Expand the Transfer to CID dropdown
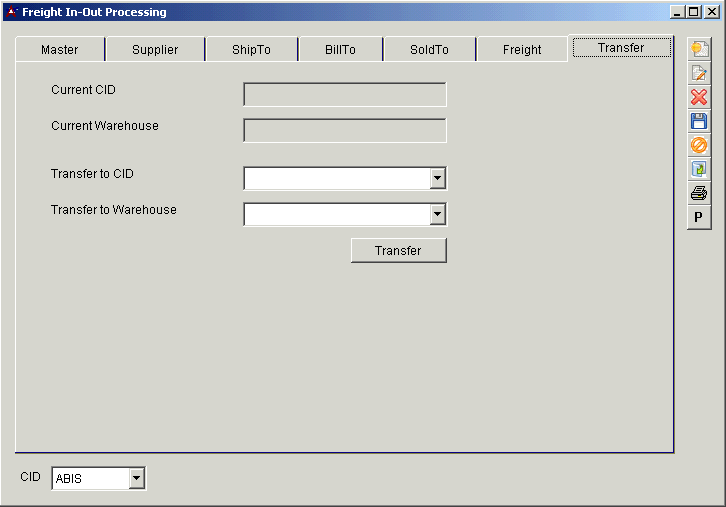726x507 pixels. pyautogui.click(x=437, y=178)
